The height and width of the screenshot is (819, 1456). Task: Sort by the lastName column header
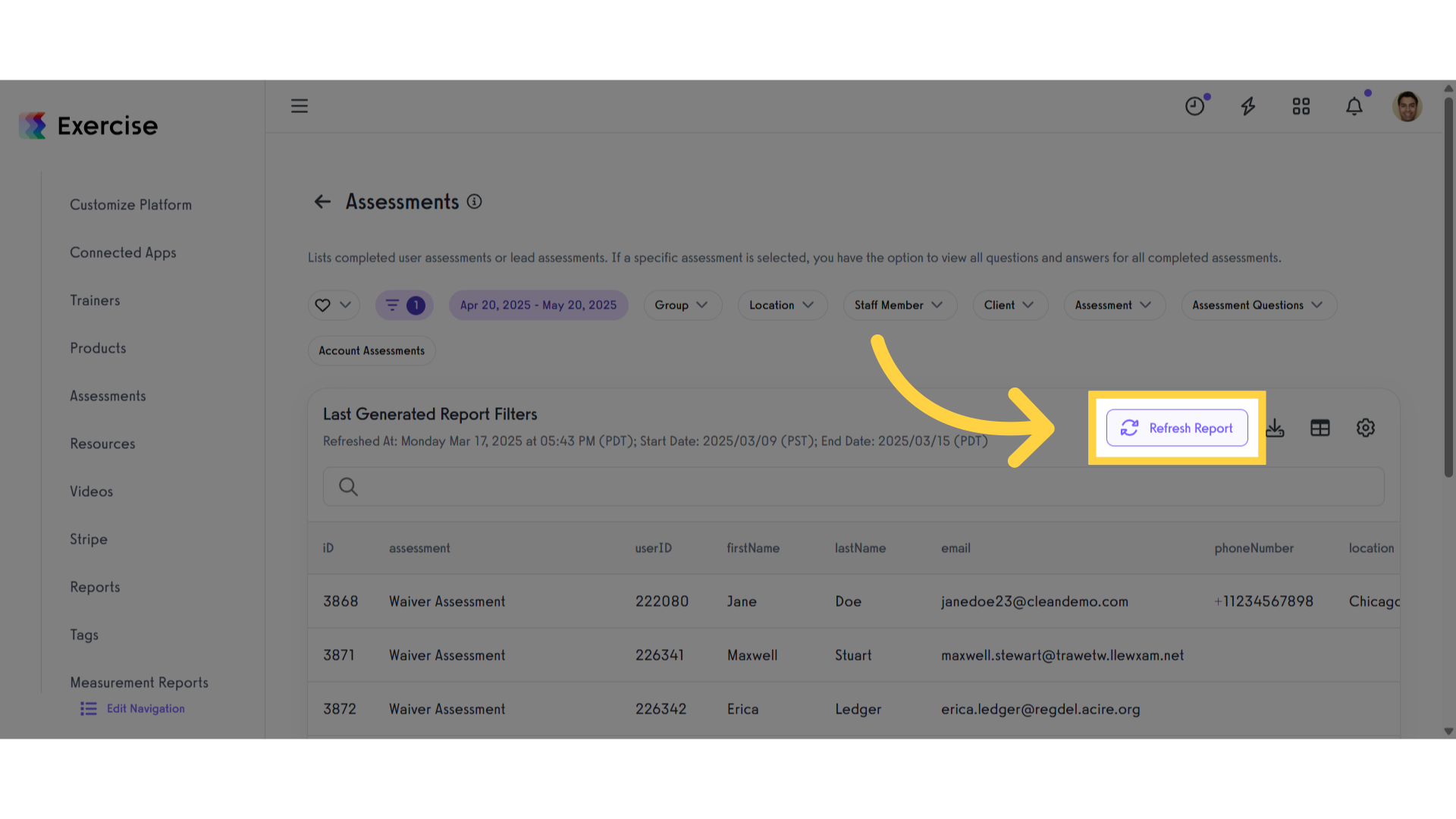pyautogui.click(x=860, y=548)
